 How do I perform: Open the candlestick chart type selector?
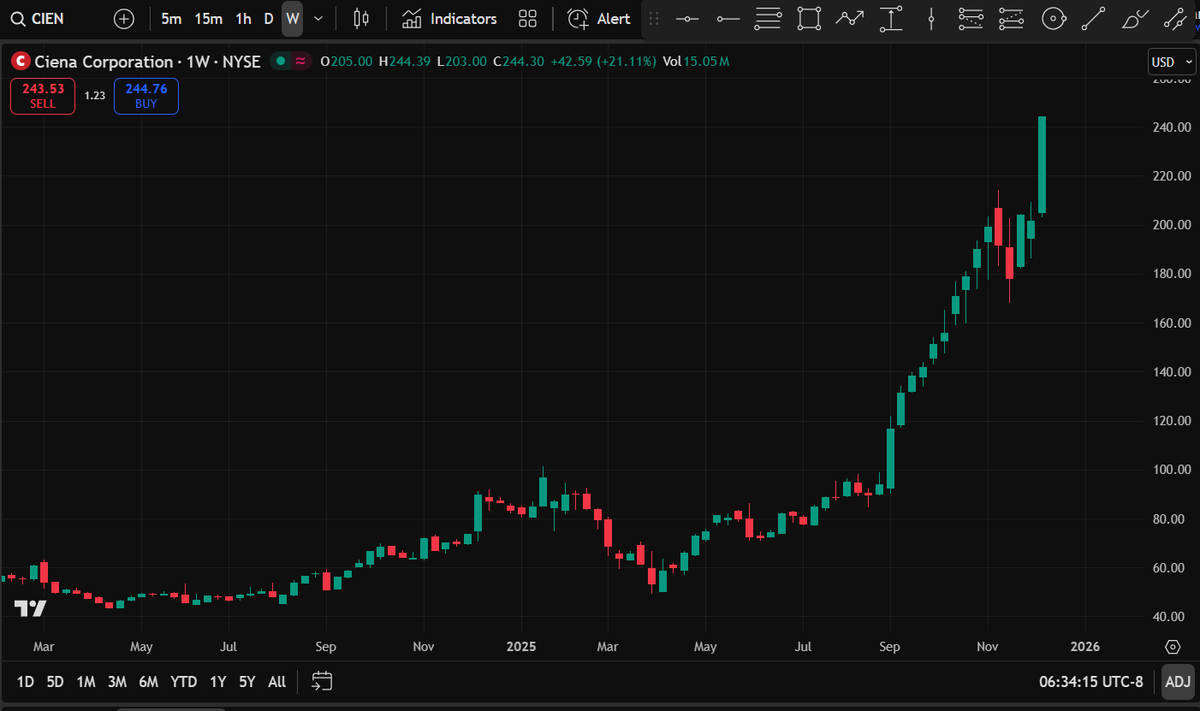(x=361, y=18)
